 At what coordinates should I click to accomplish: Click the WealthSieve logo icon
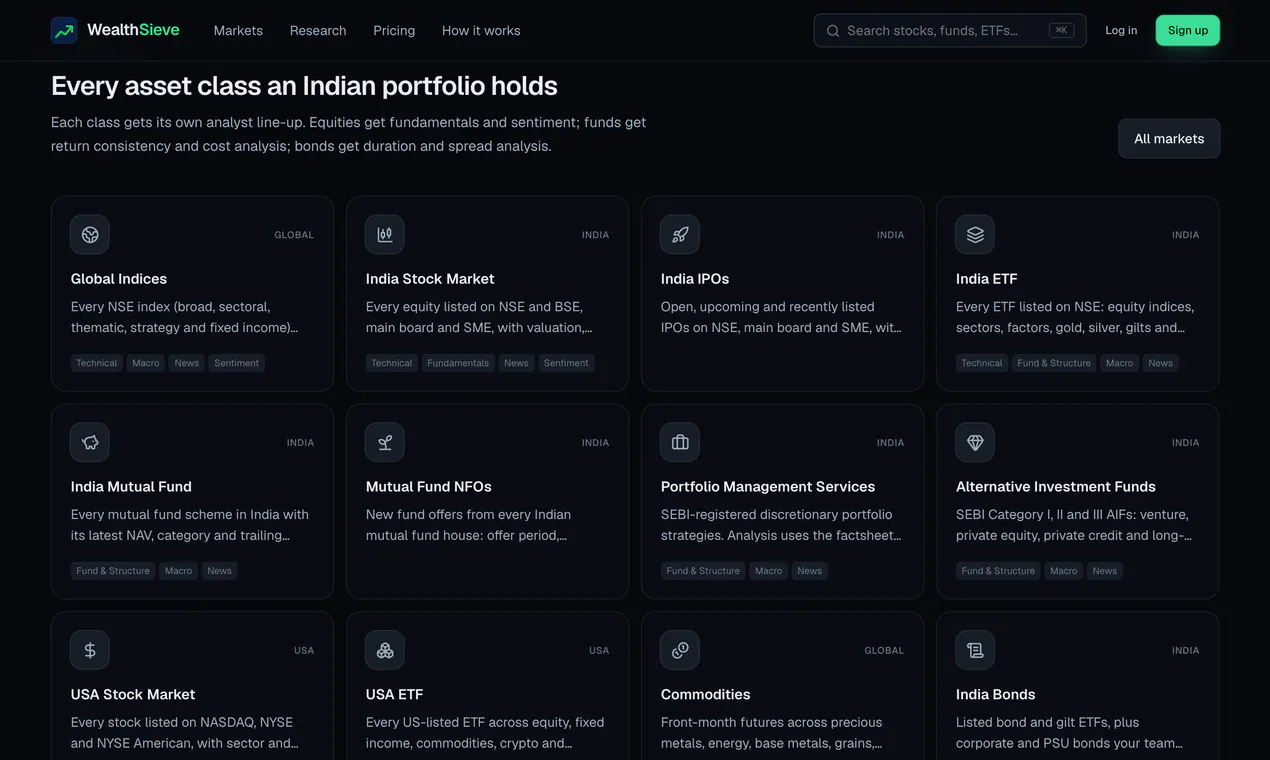pyautogui.click(x=64, y=30)
